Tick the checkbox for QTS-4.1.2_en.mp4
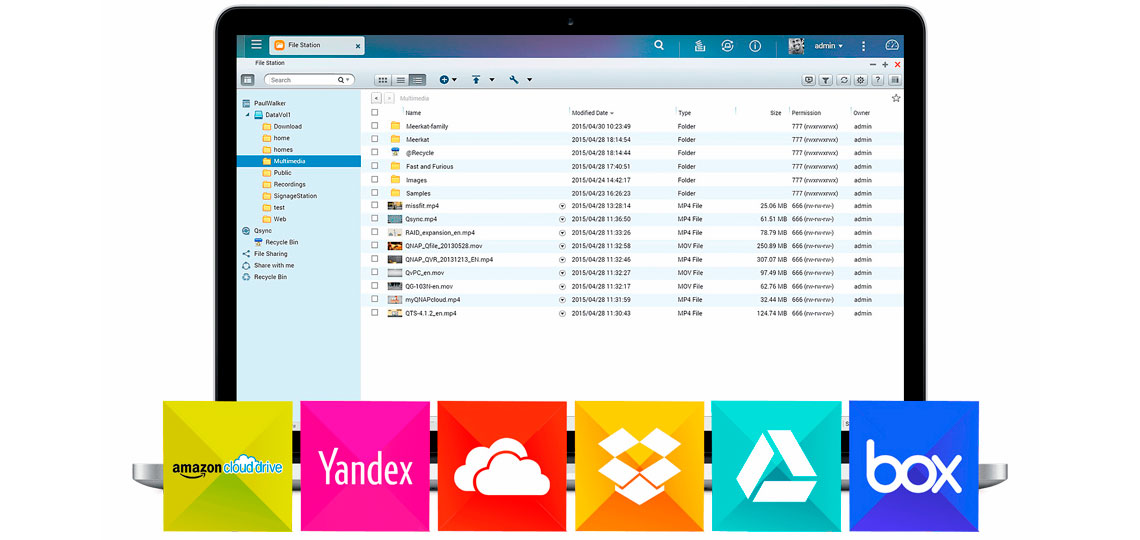Screen dimensions: 1140x540 coord(374,313)
